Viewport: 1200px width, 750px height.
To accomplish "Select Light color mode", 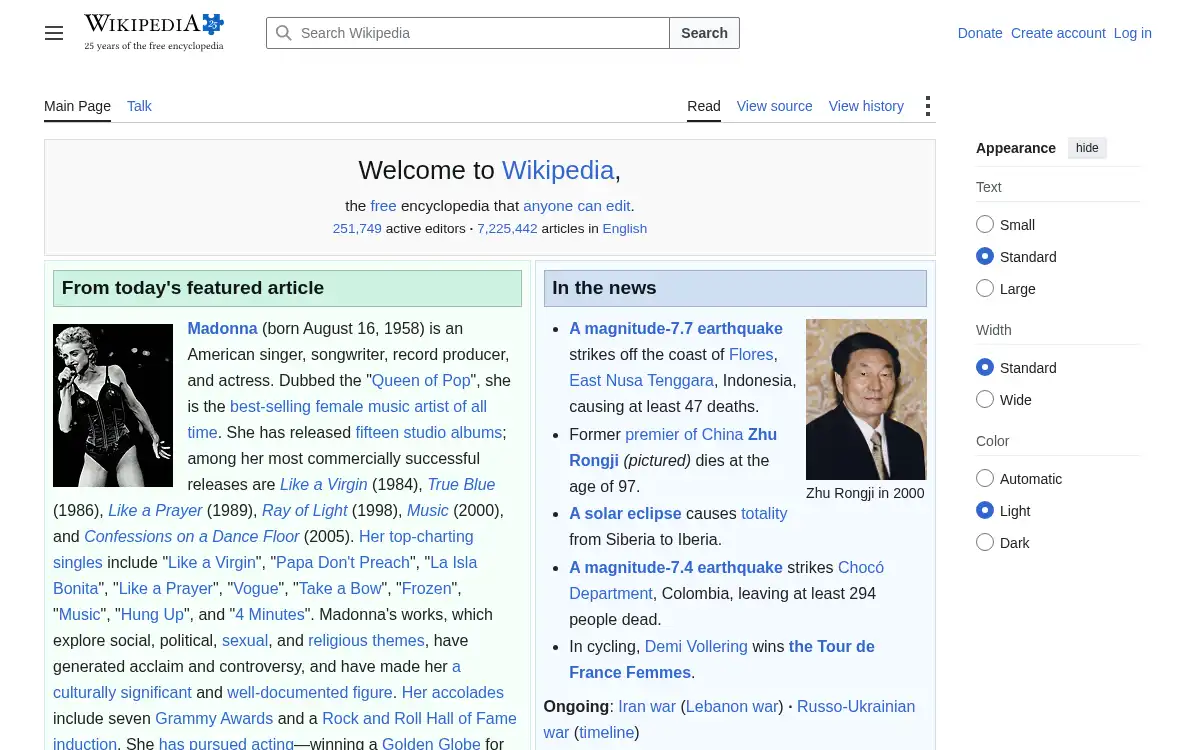I will (x=985, y=511).
